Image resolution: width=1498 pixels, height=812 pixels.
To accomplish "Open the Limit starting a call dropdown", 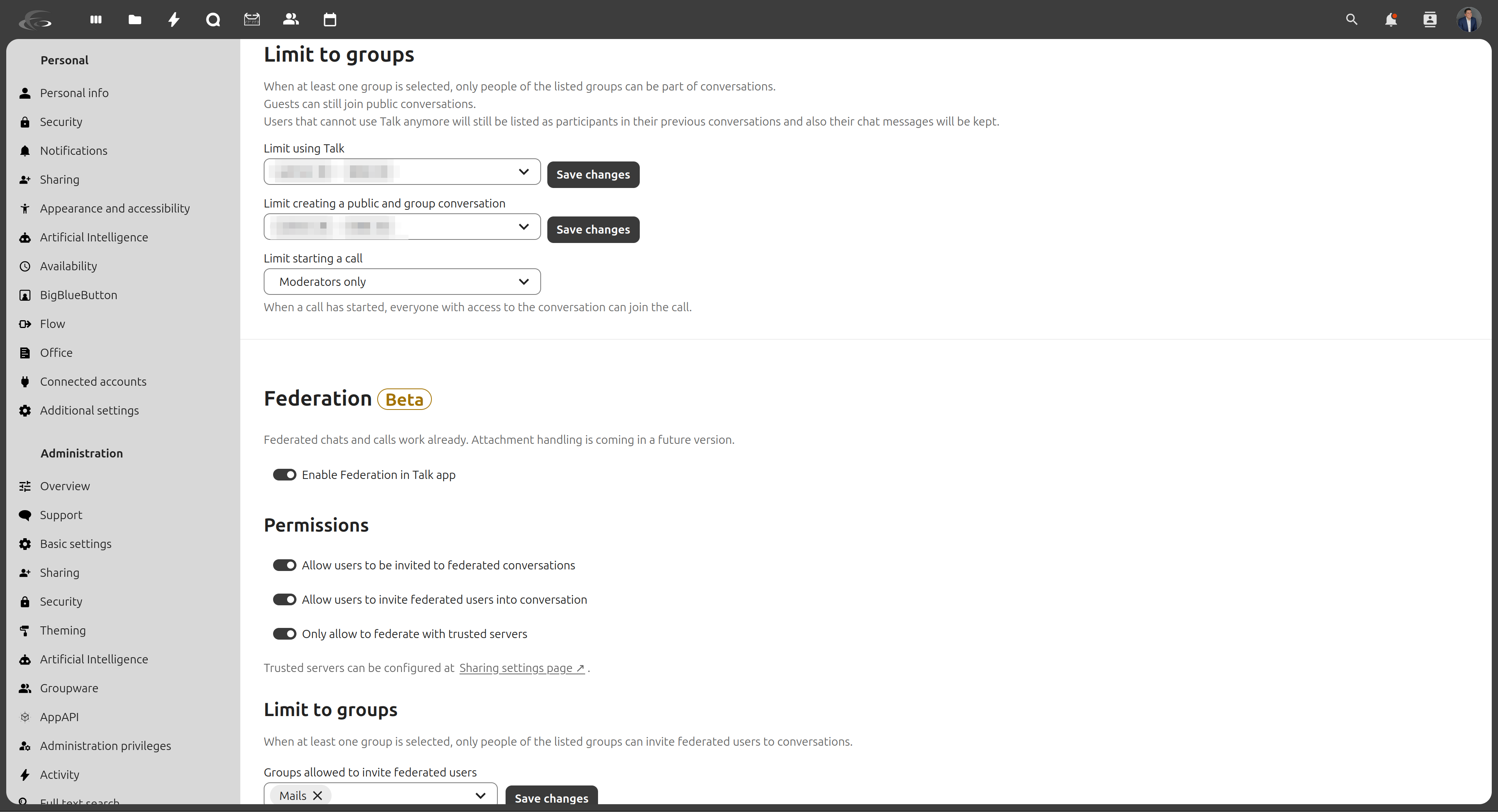I will click(x=402, y=282).
